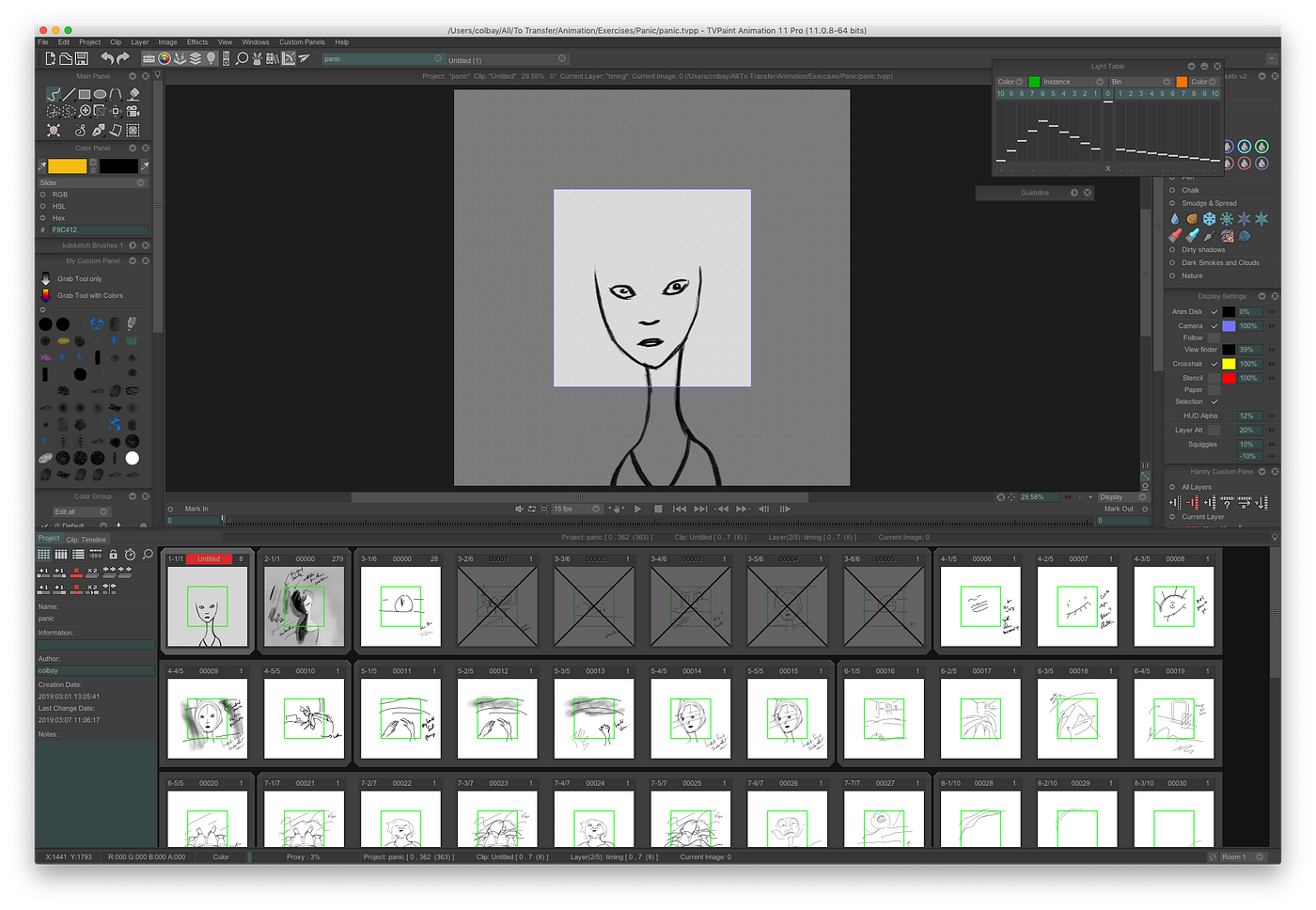Select the freehand stroke drawing tool
The image size is (1316, 910).
54,94
